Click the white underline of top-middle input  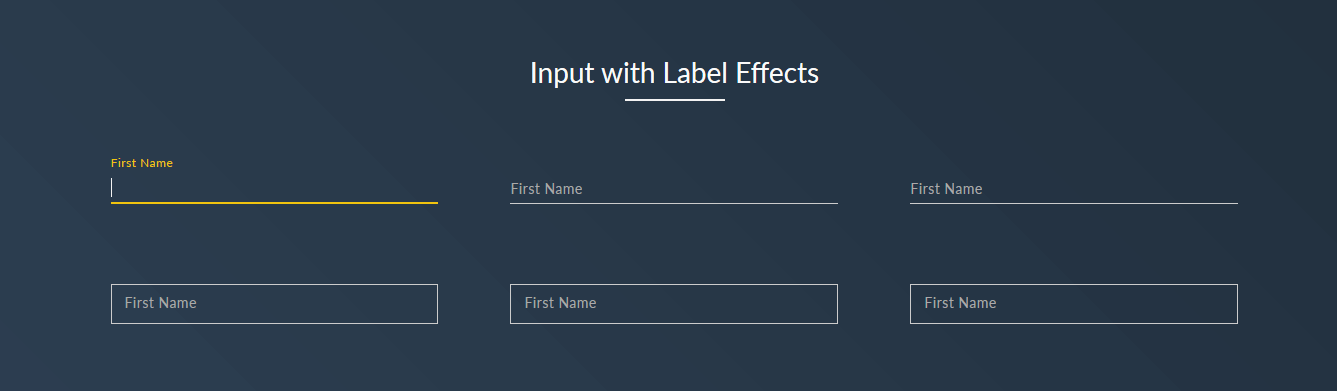[674, 203]
